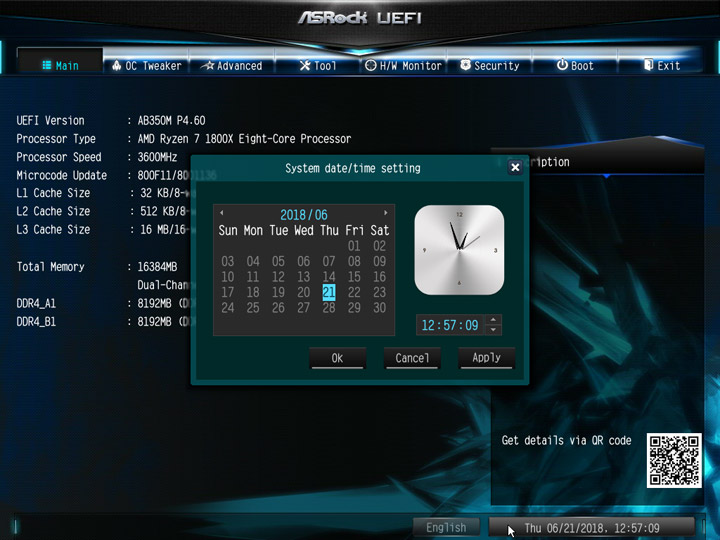Image resolution: width=720 pixels, height=540 pixels.
Task: Click the DDR4_A1 label
Action: click(x=36, y=304)
